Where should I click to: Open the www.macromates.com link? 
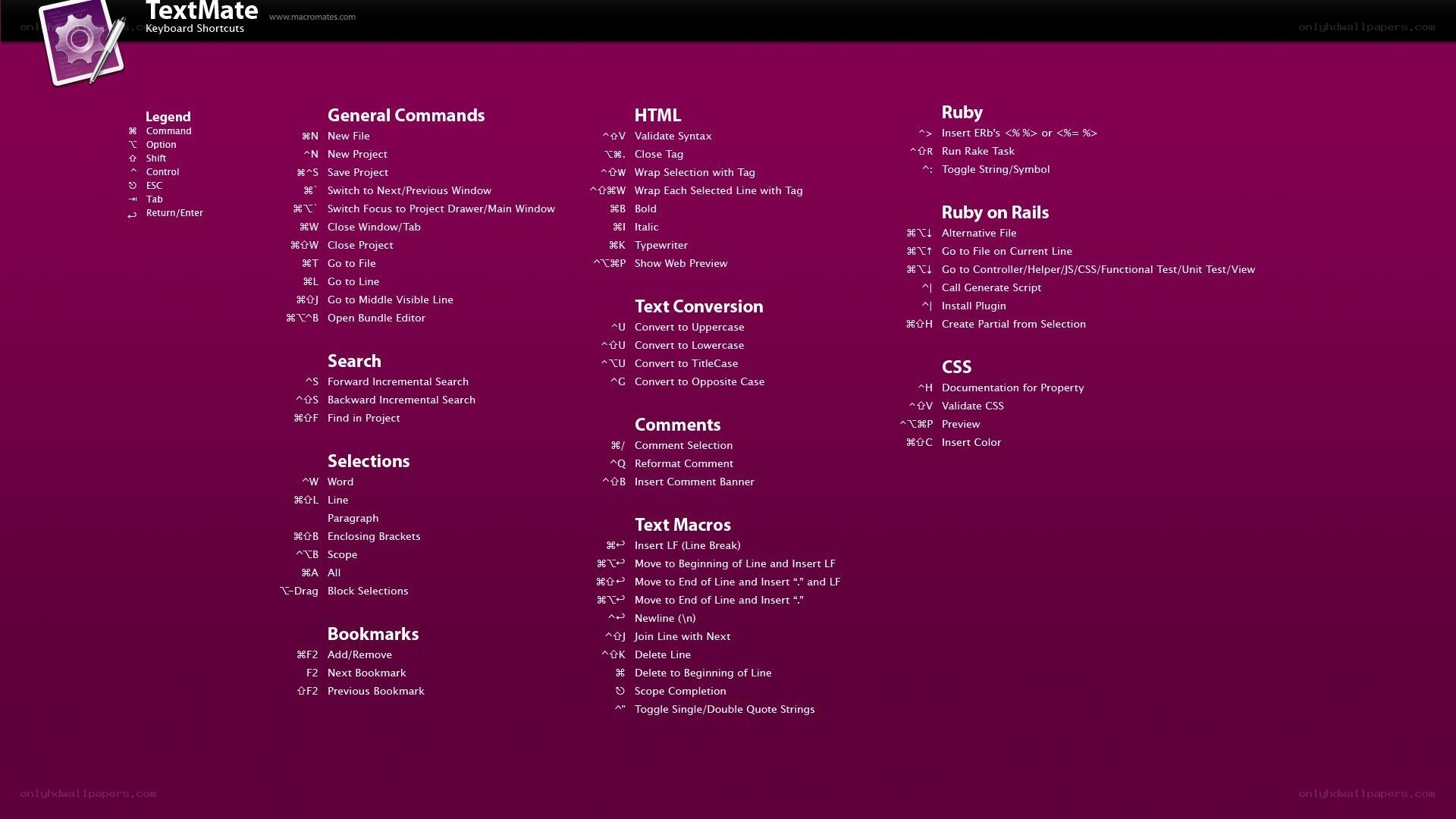click(312, 17)
